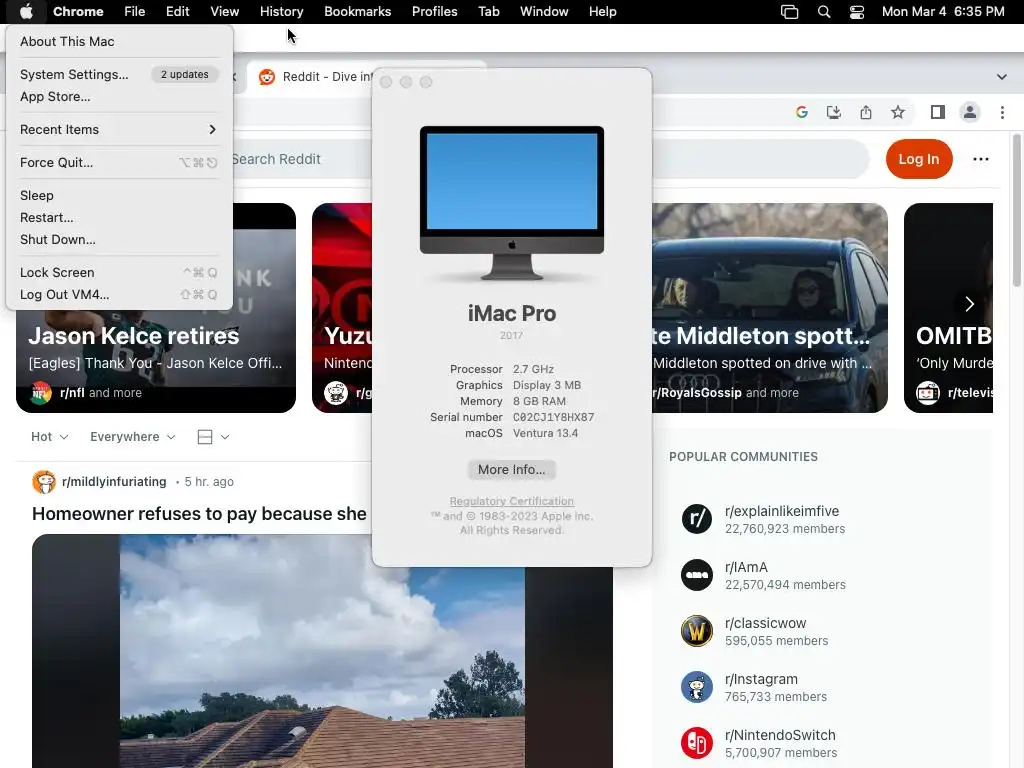Open r/explainlikeimfive community link
This screenshot has height=768, width=1024.
[782, 511]
